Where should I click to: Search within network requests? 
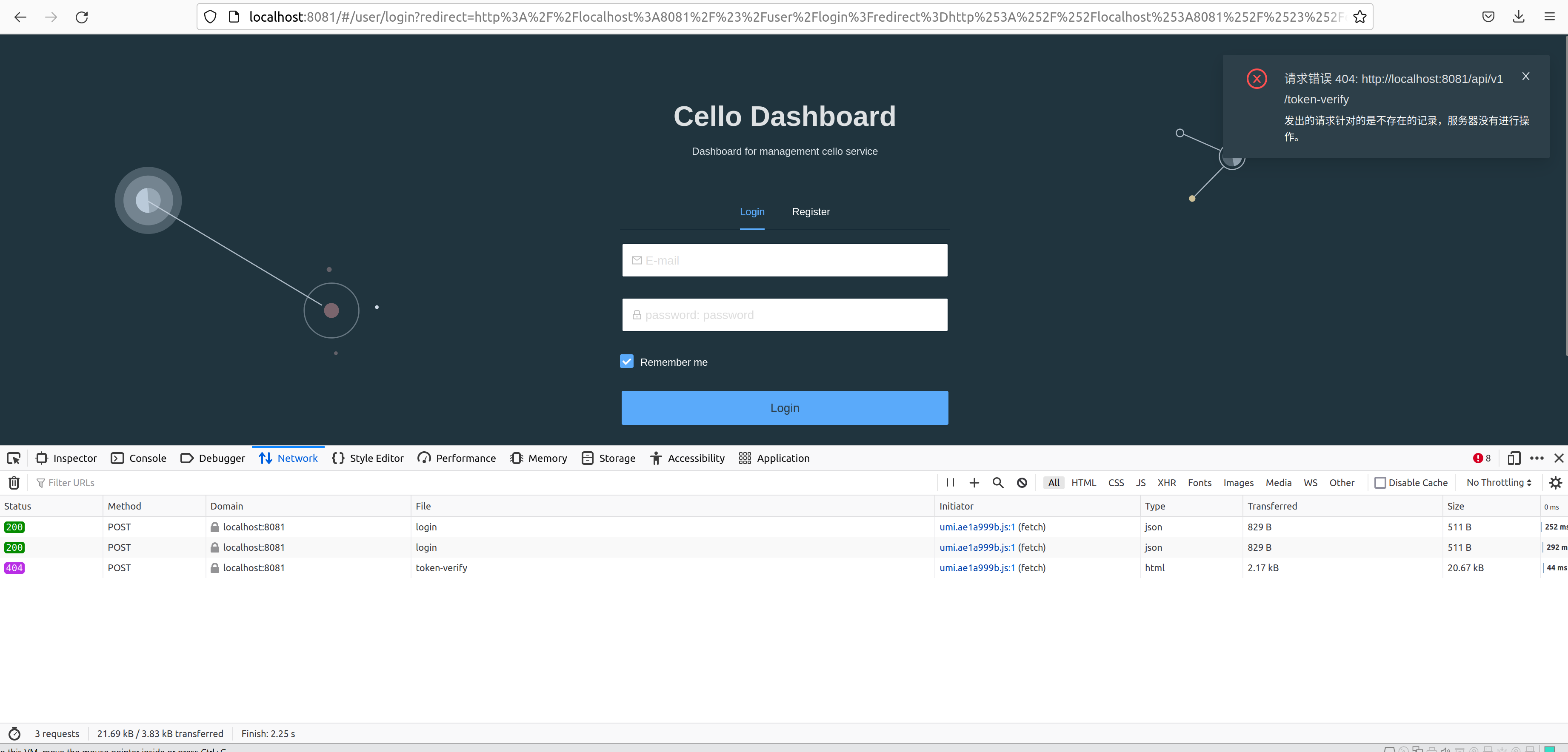click(998, 482)
